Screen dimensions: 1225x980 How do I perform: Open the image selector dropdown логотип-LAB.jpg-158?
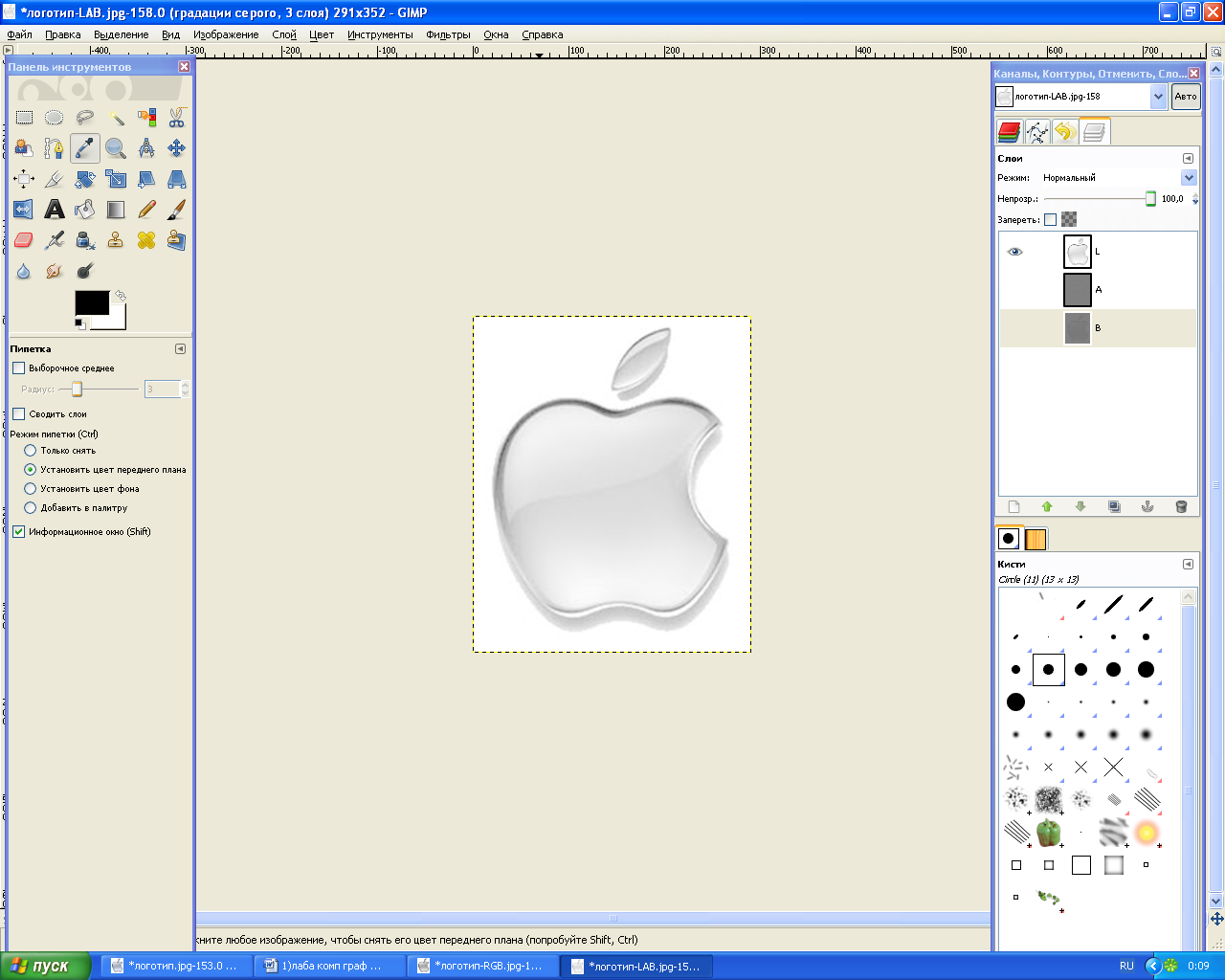(1158, 96)
